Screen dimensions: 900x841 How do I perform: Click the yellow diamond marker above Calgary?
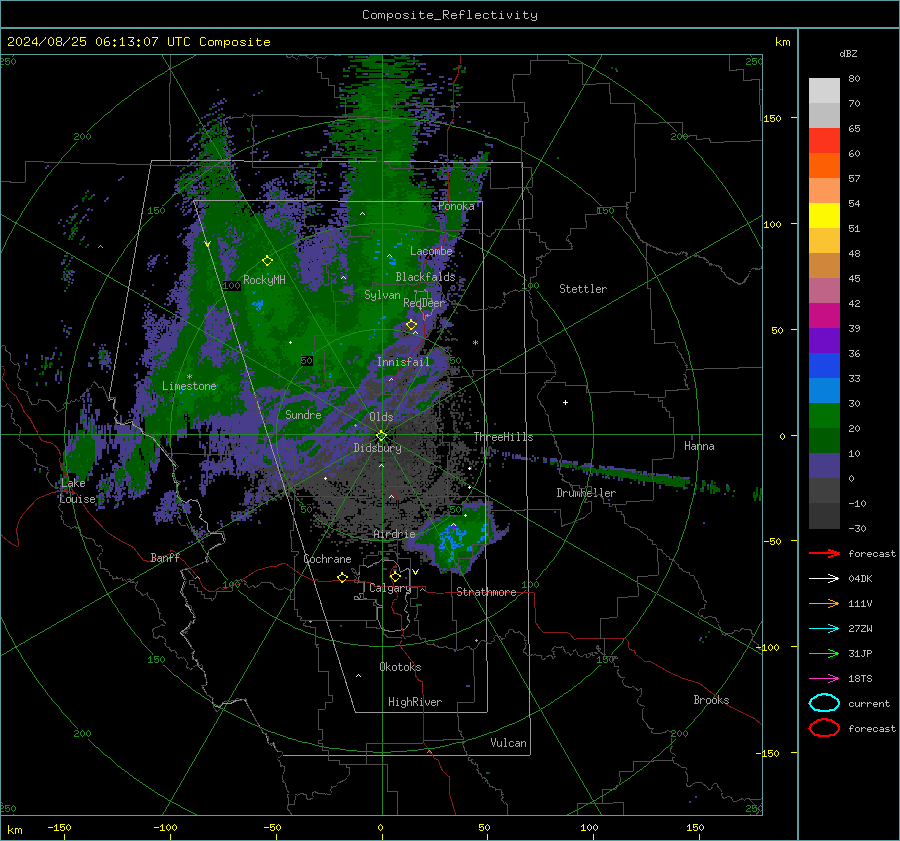tap(395, 576)
